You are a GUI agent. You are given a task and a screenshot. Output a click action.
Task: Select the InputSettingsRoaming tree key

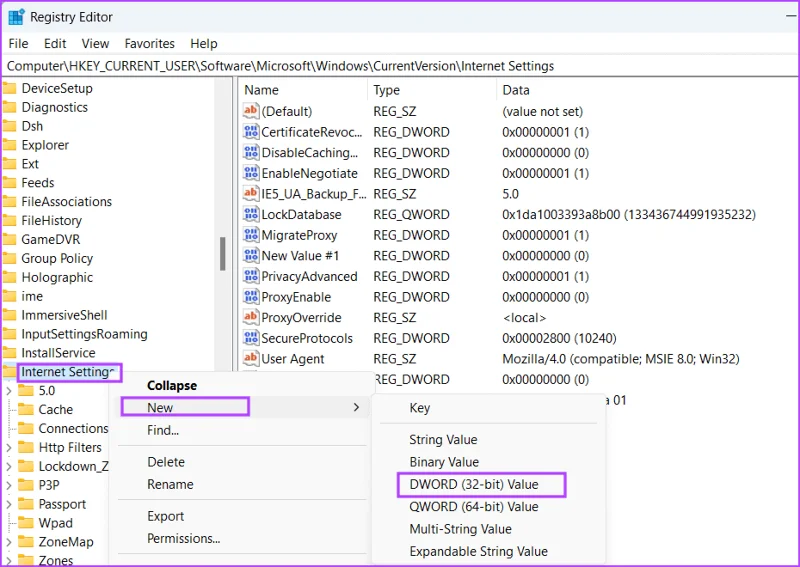tap(84, 334)
